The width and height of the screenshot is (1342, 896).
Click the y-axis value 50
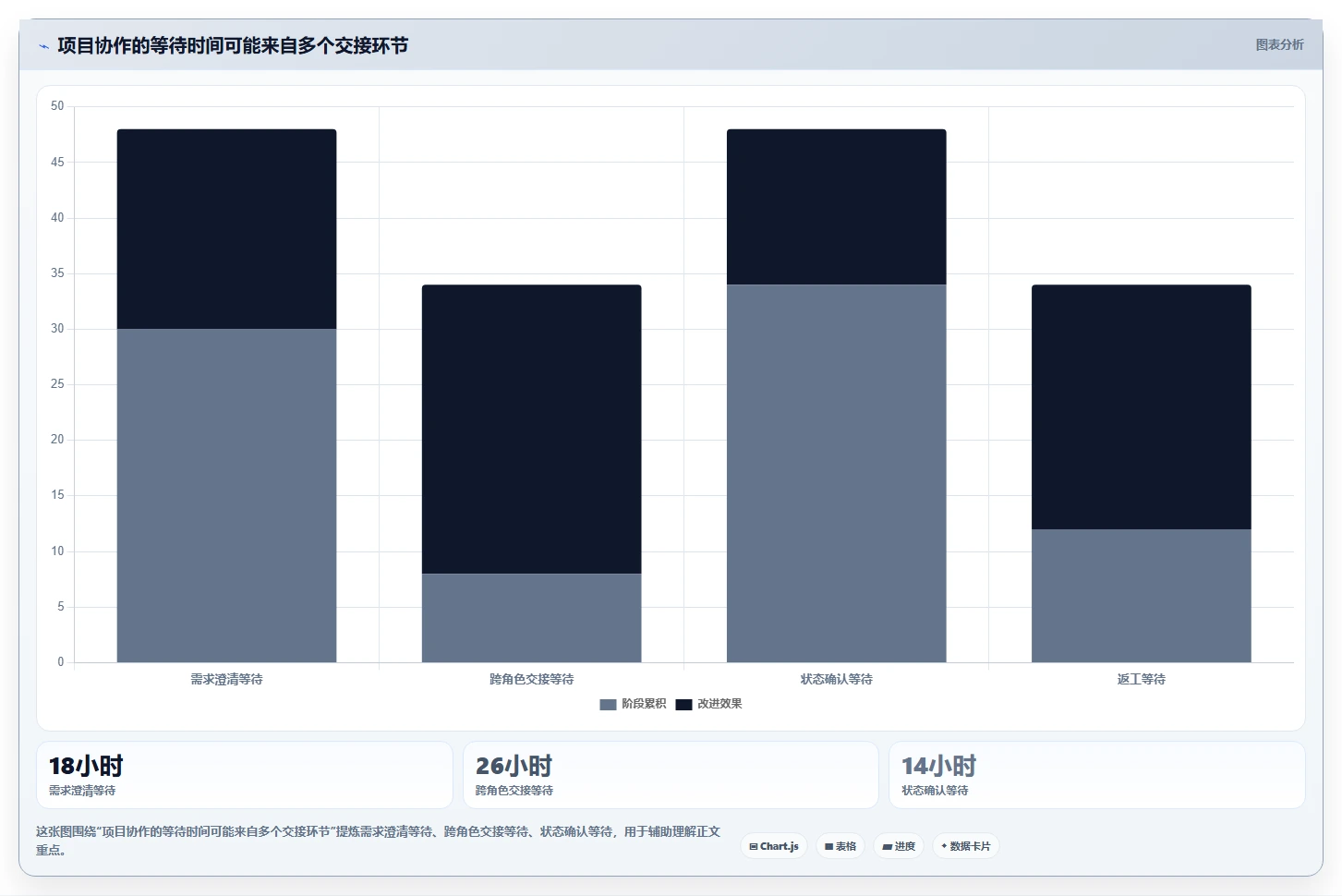click(57, 106)
